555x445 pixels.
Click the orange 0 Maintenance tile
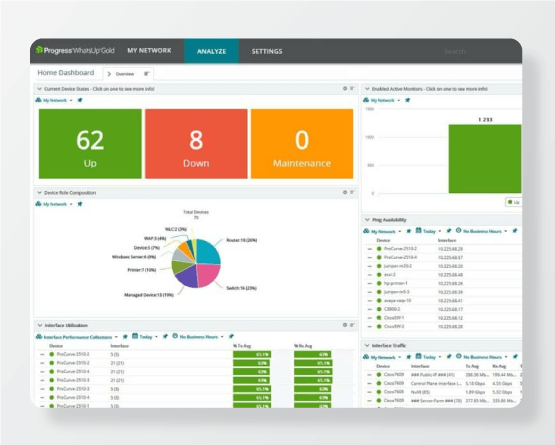point(302,144)
